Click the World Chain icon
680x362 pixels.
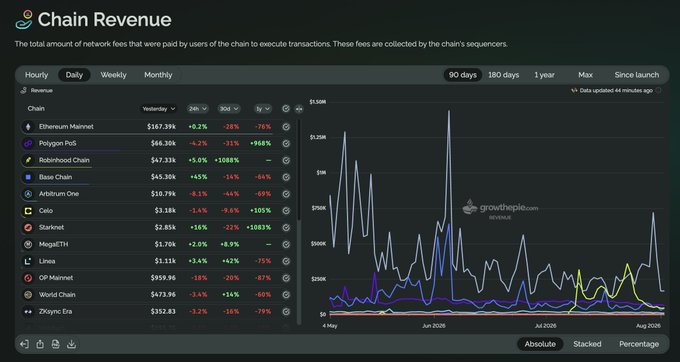tap(29, 295)
